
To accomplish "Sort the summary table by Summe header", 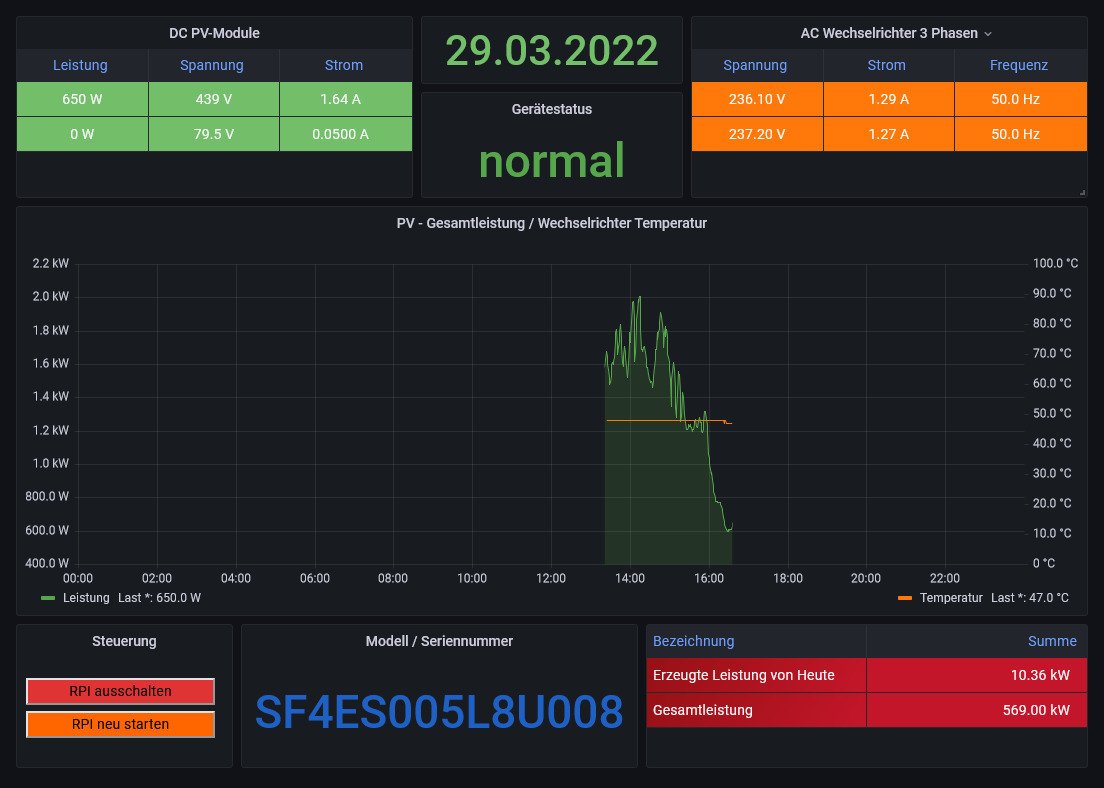I will coord(1052,641).
